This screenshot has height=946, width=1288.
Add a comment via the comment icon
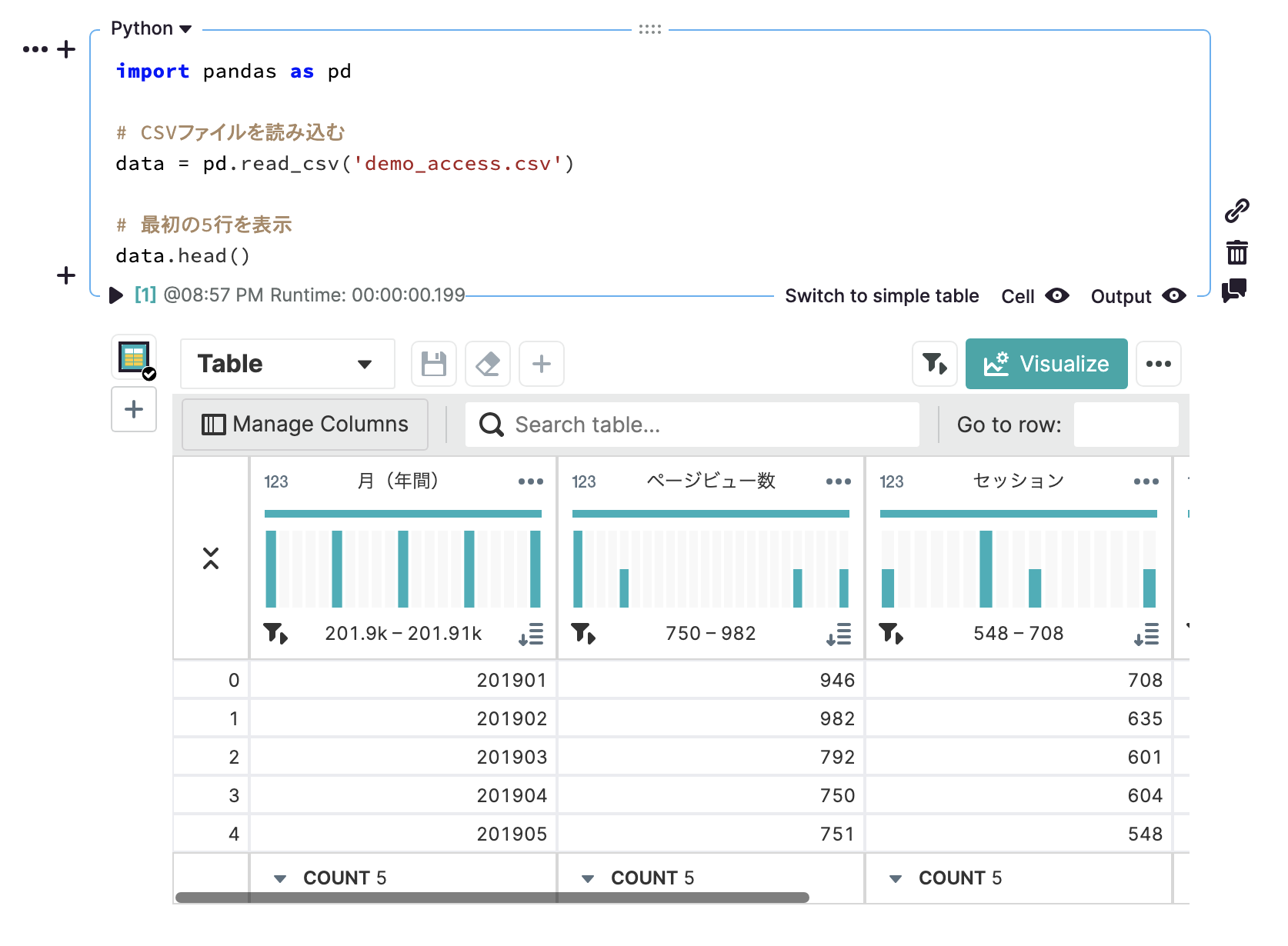[x=1234, y=292]
